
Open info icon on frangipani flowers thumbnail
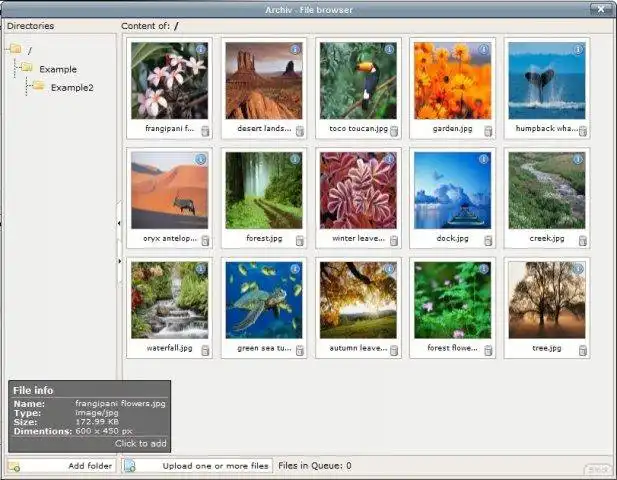point(201,49)
